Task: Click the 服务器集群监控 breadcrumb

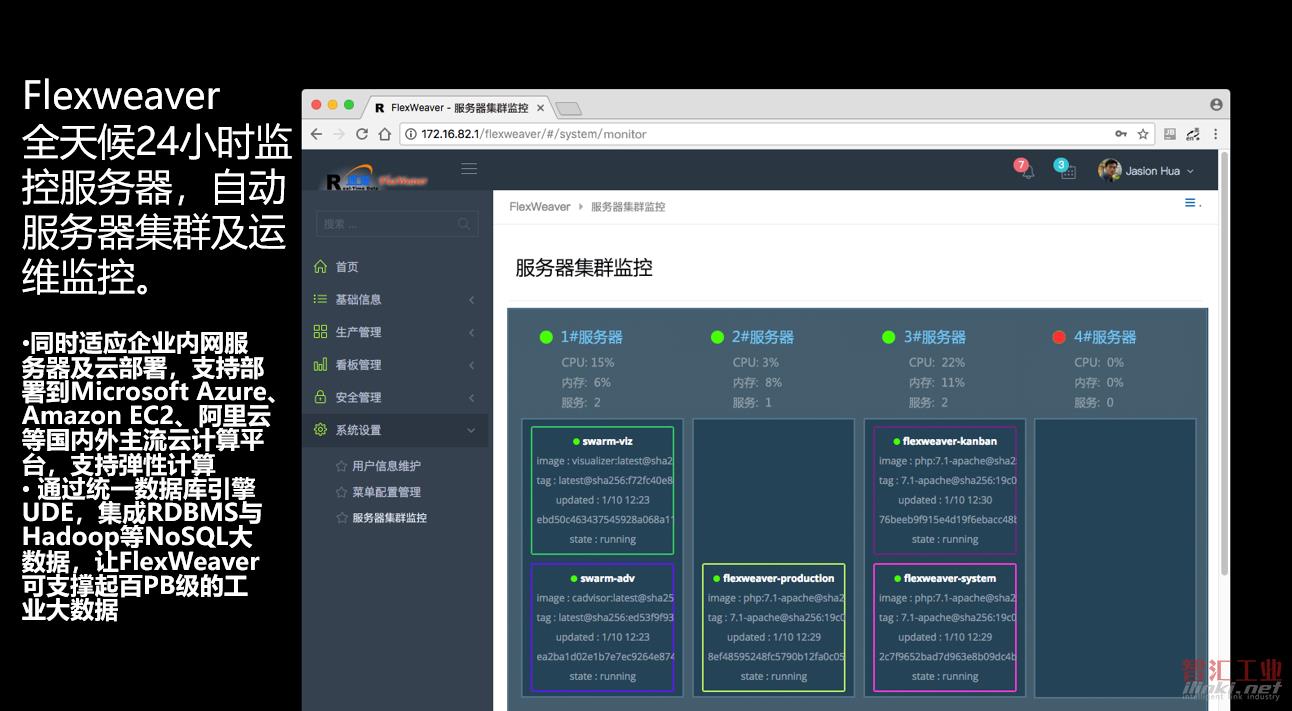Action: [628, 207]
